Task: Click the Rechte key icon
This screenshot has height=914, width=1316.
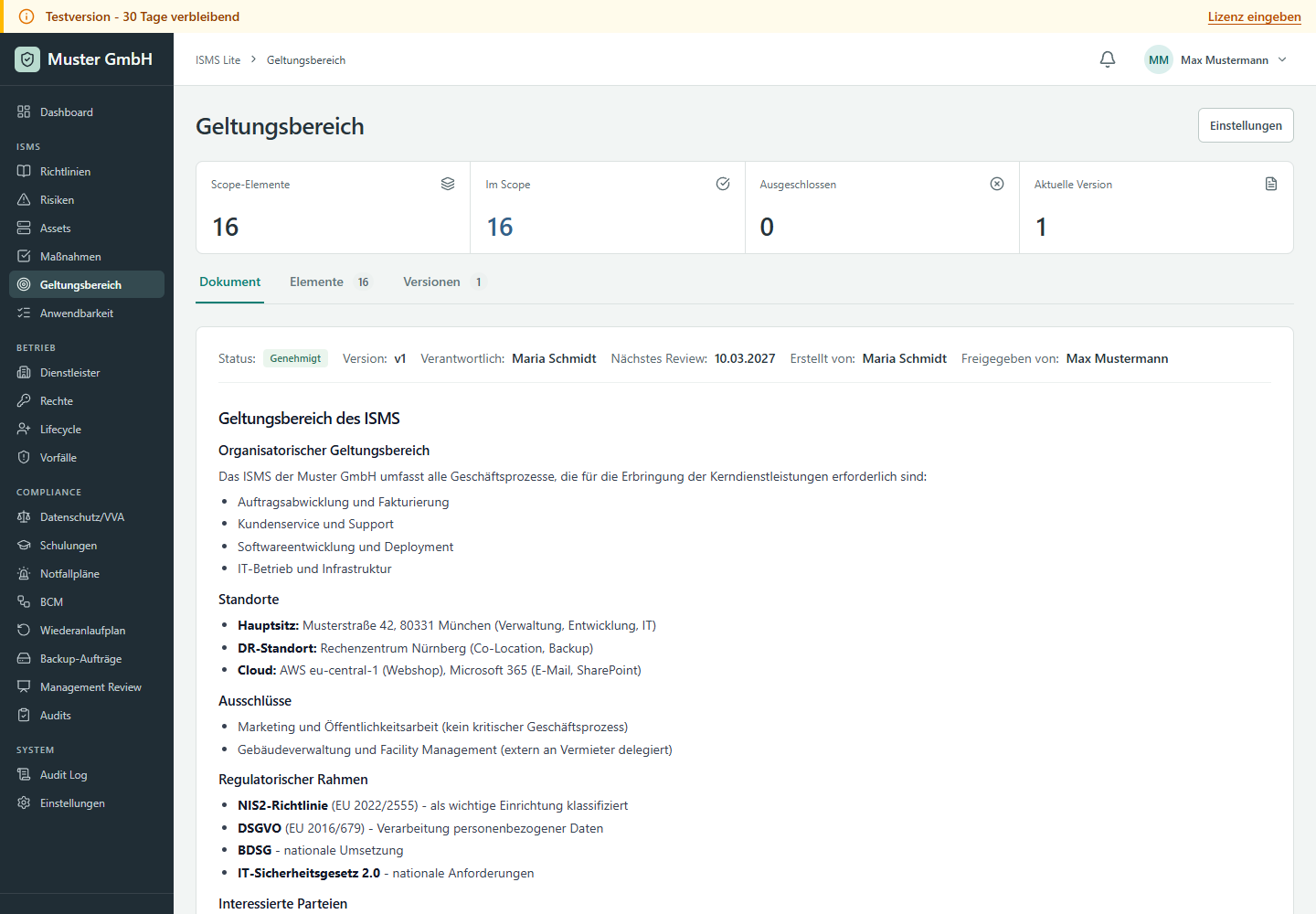Action: click(24, 400)
